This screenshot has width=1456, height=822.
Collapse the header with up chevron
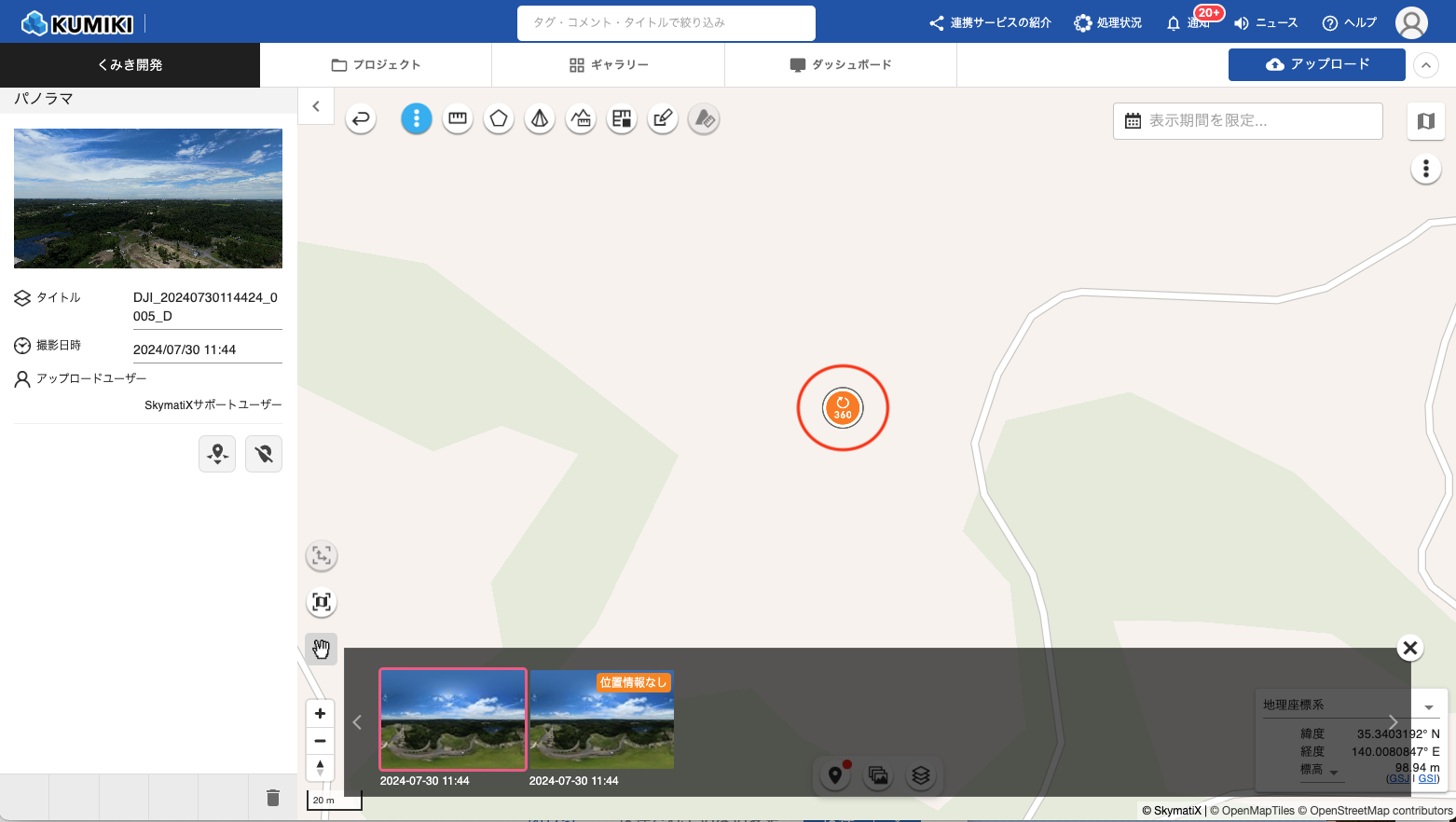pyautogui.click(x=1425, y=65)
